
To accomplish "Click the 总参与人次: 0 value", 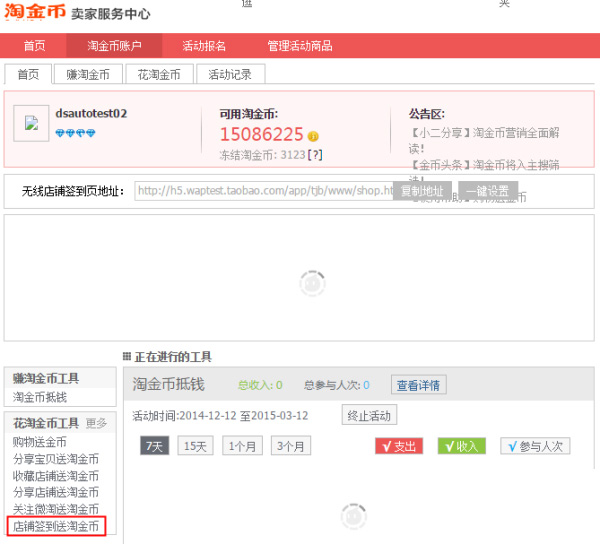I will 337,384.
